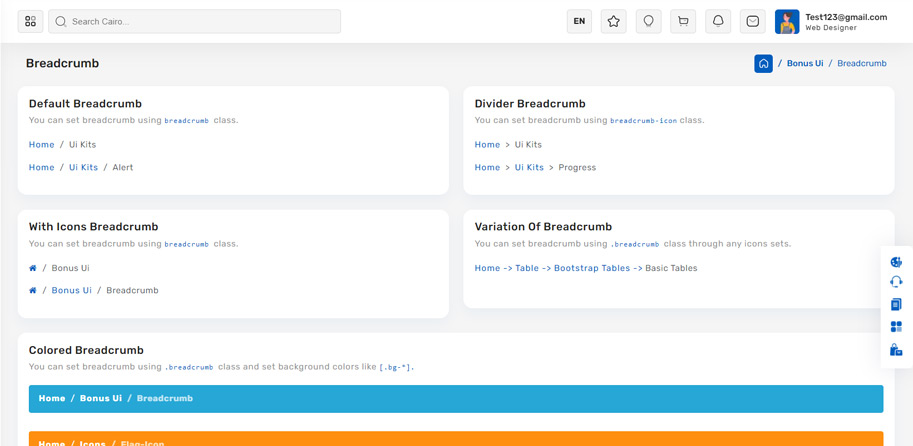Image resolution: width=913 pixels, height=446 pixels.
Task: Click With Icons Breadcrumb heading
Action: click(x=94, y=226)
